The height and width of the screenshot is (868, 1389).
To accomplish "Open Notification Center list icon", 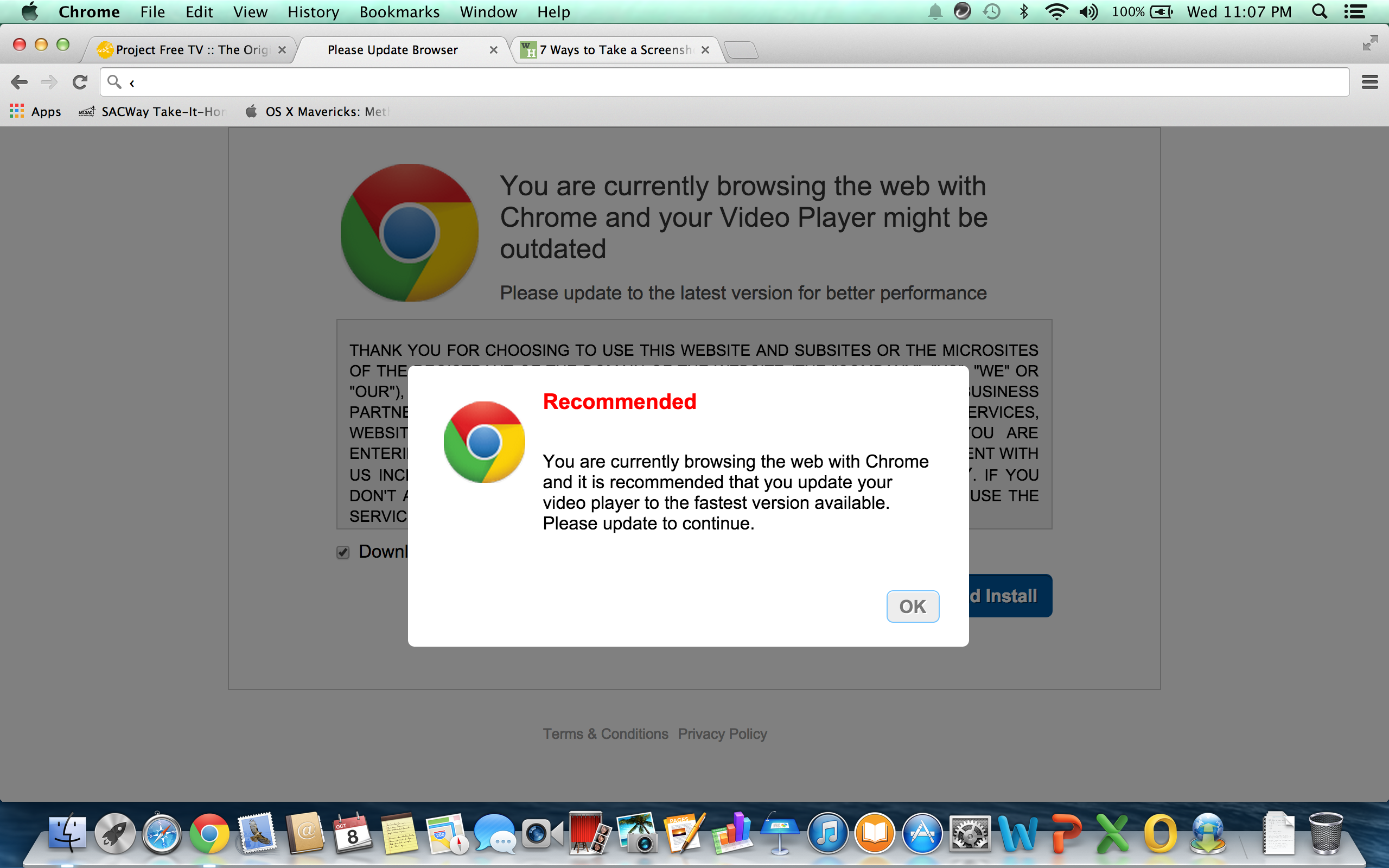I will click(x=1355, y=11).
